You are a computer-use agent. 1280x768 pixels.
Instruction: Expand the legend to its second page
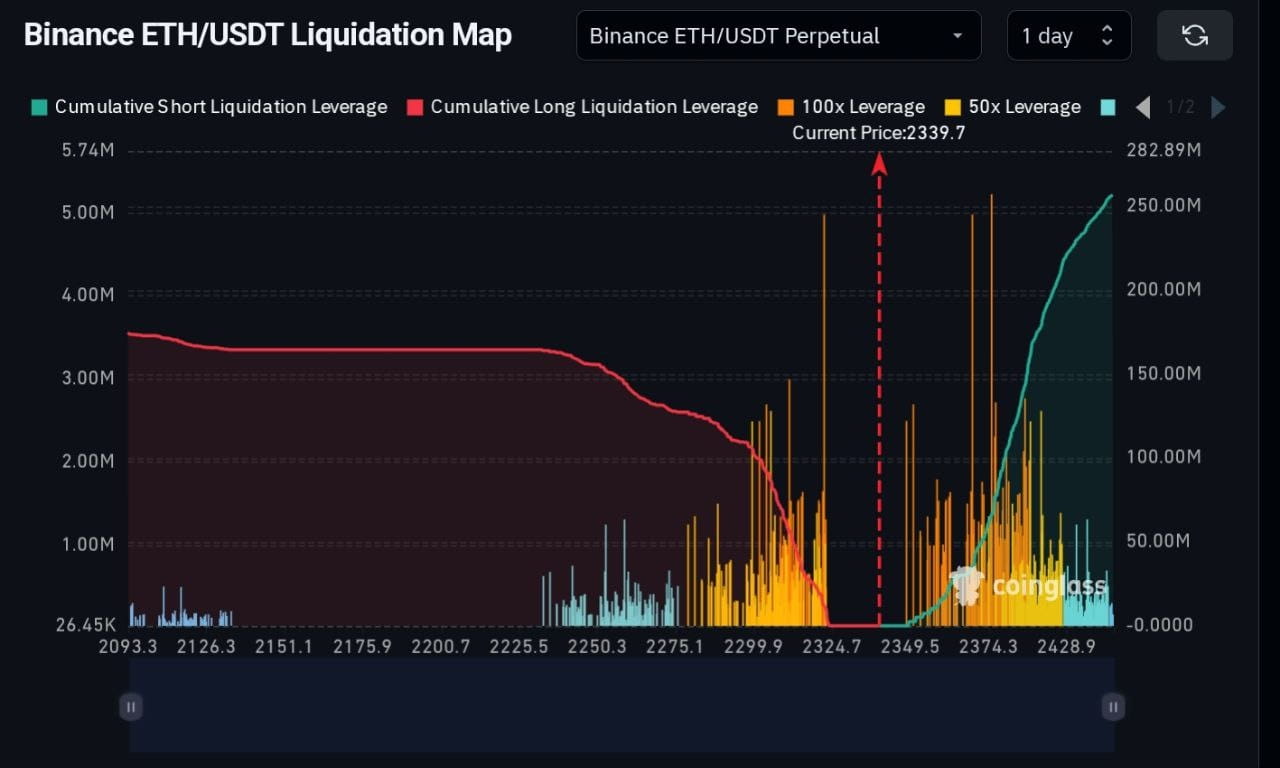(x=1218, y=107)
